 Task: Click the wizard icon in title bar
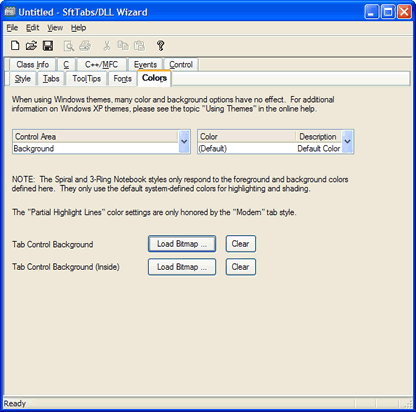(10, 12)
